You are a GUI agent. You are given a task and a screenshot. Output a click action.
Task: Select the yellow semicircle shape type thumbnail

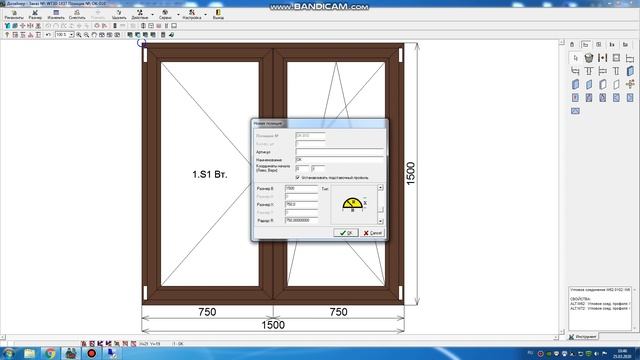coord(353,204)
